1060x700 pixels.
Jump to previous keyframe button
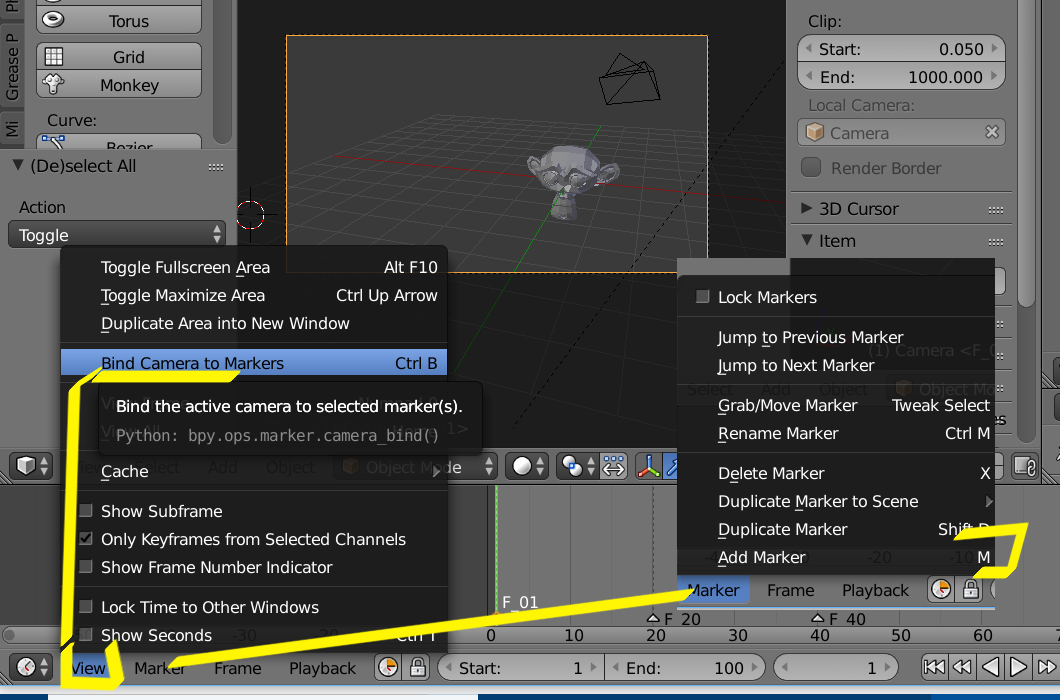[x=963, y=667]
